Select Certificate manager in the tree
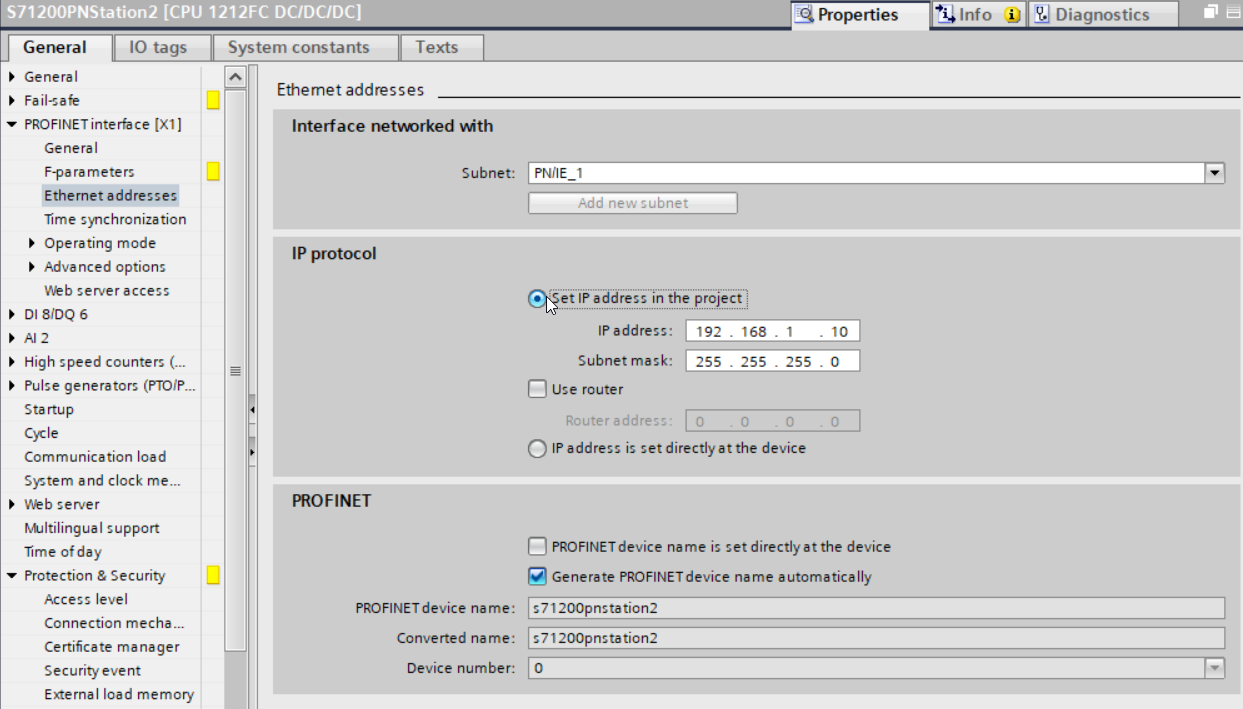Screen dimensions: 1243x709 pos(112,647)
